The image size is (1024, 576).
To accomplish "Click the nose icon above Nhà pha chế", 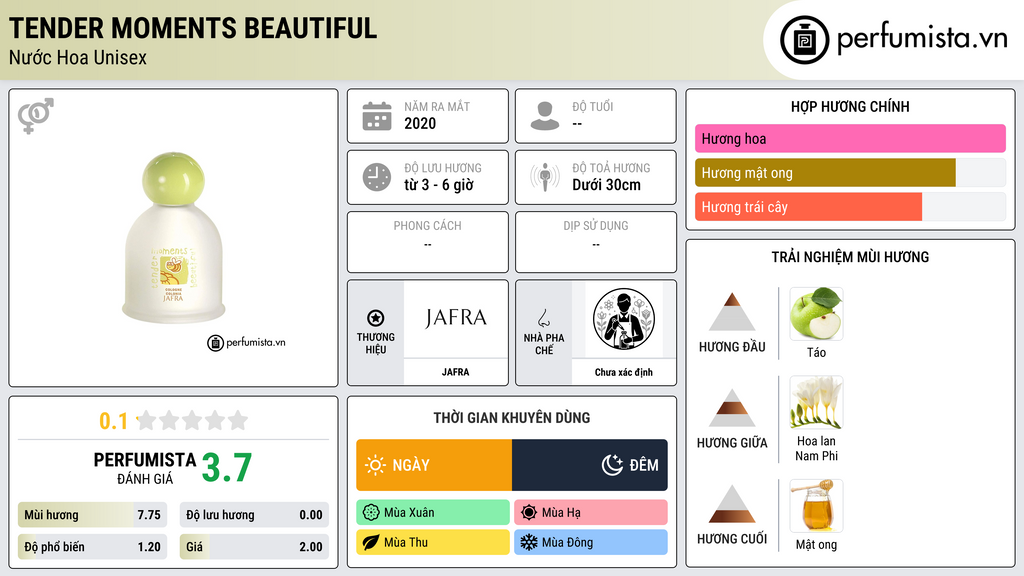I will 543,318.
